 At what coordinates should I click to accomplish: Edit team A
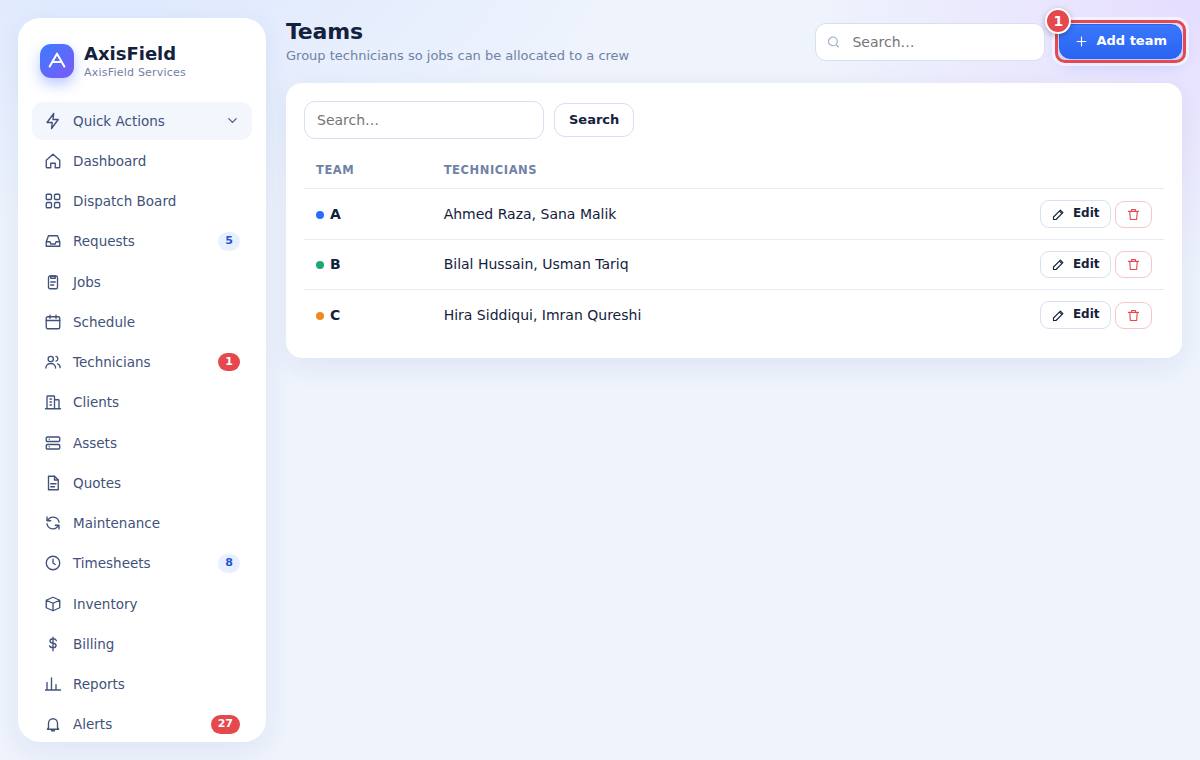tap(1075, 214)
